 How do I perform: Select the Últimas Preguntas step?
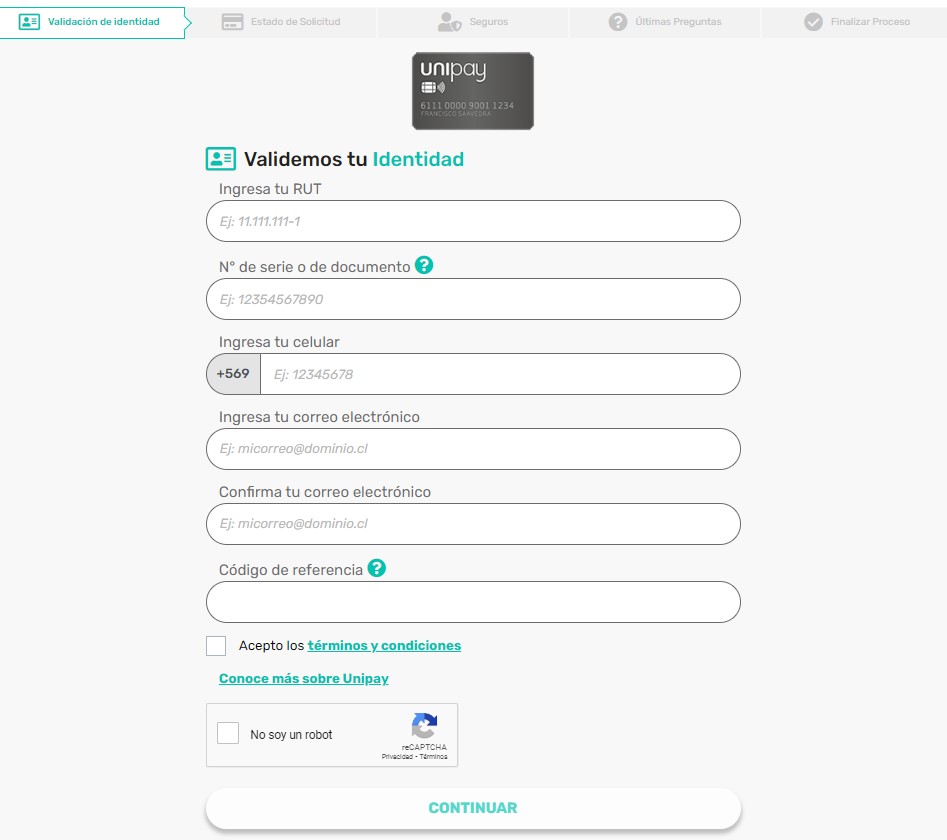tap(665, 22)
